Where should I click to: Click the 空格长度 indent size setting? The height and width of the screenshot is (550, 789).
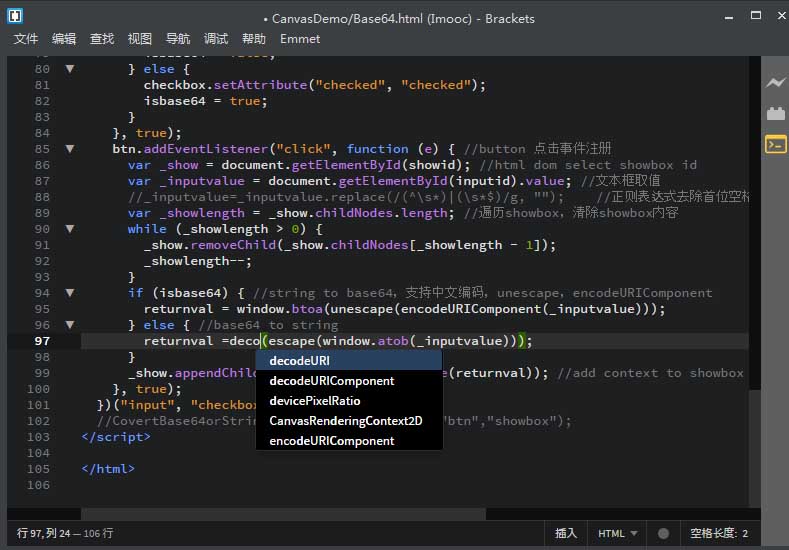coord(718,534)
